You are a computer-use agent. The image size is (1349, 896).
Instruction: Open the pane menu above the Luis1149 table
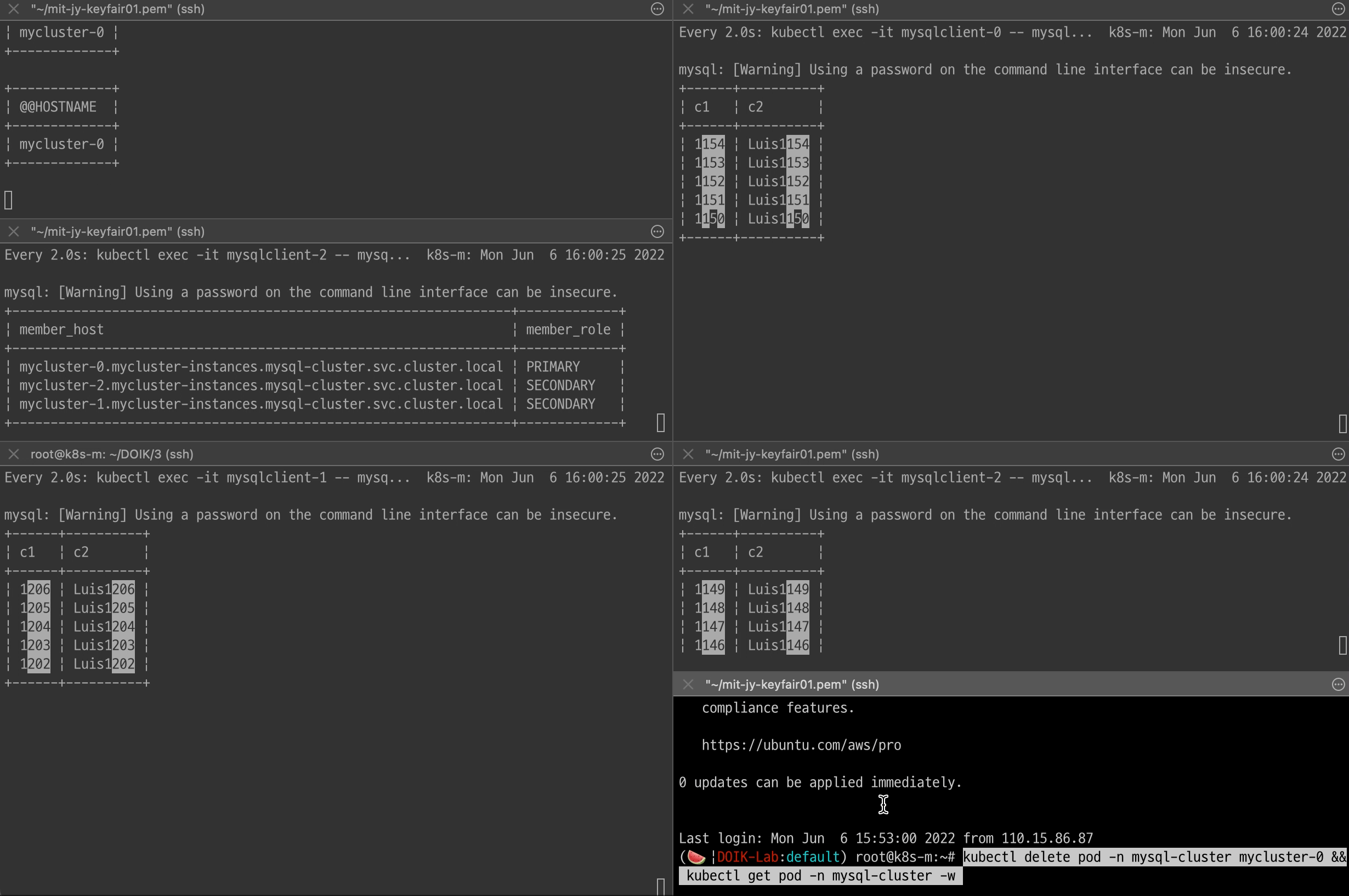1337,454
